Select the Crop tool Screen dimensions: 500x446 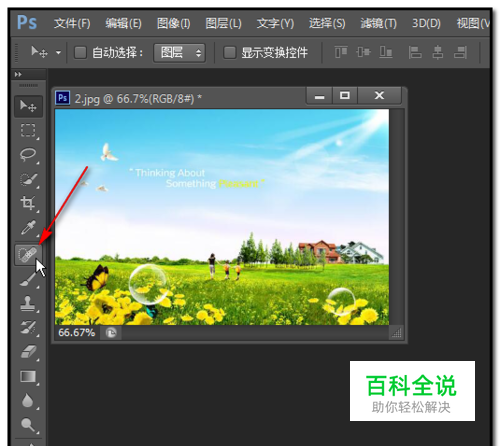pyautogui.click(x=28, y=203)
